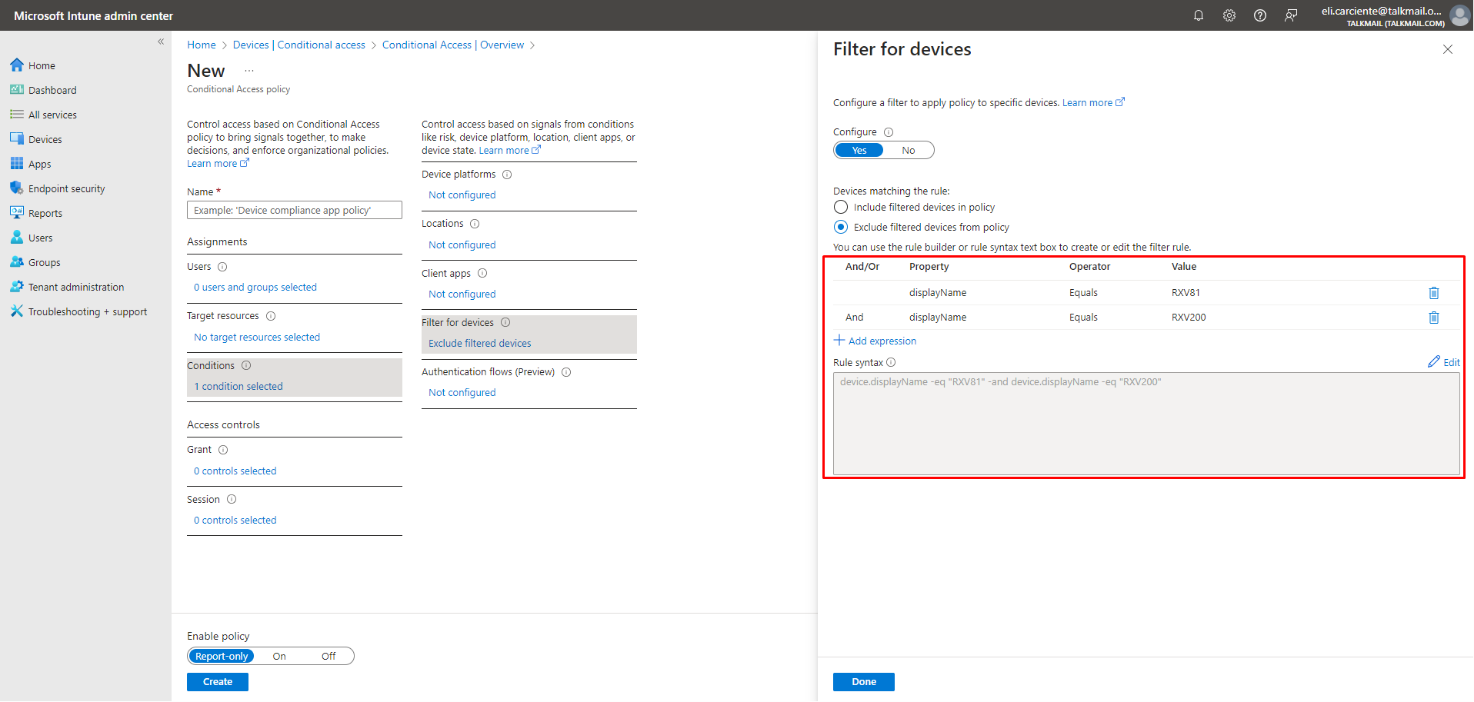Open the settings gear icon
The image size is (1474, 702).
point(1229,15)
